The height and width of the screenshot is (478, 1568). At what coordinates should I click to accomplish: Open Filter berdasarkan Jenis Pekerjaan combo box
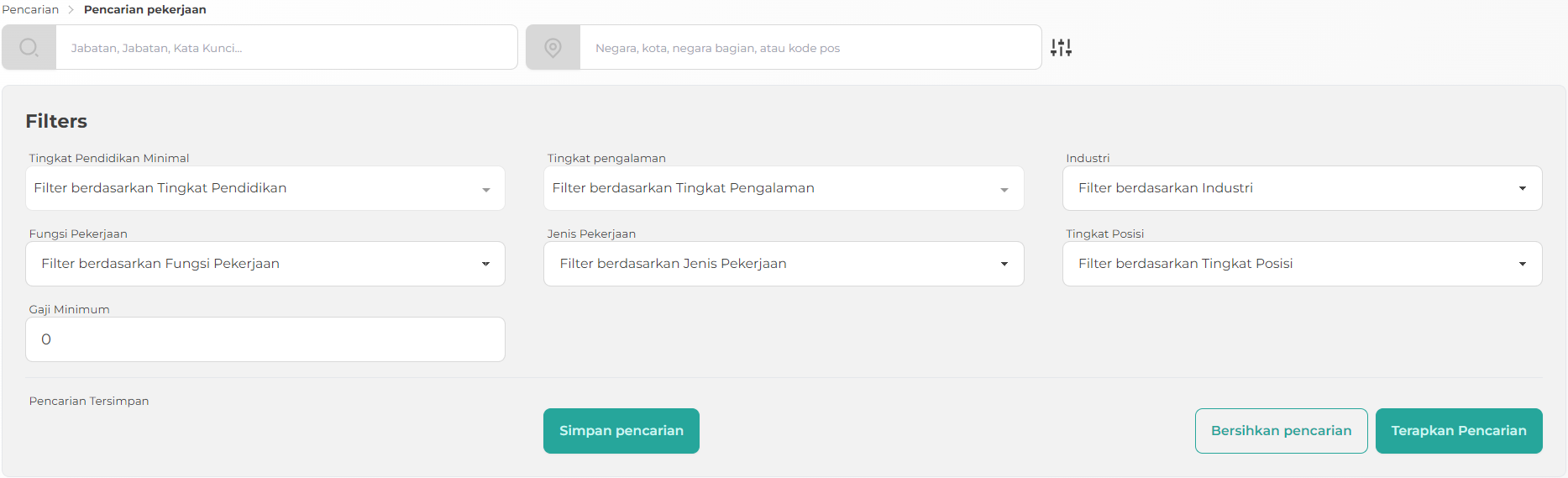784,264
